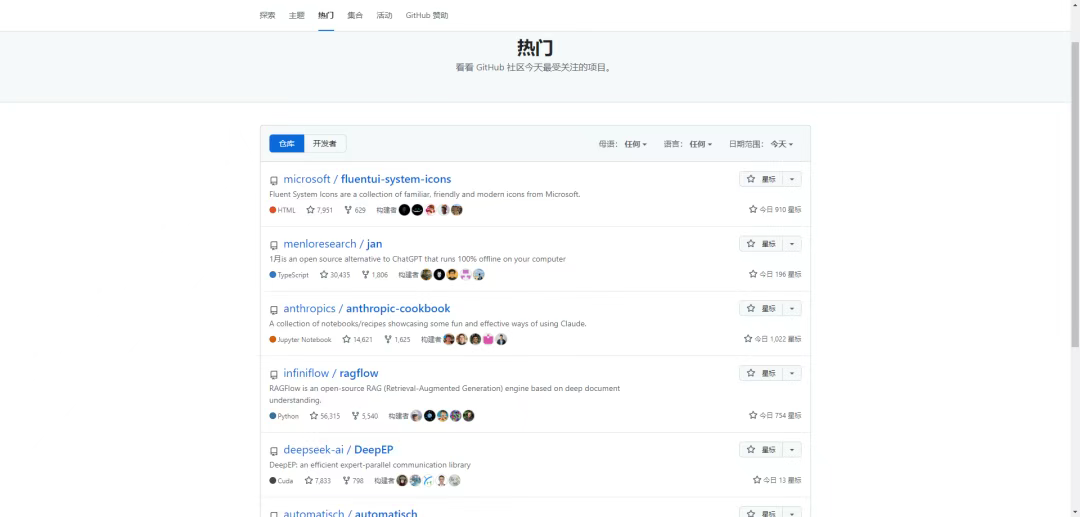The image size is (1080, 517).
Task: Select the 仓库 toggle button
Action: 287,144
